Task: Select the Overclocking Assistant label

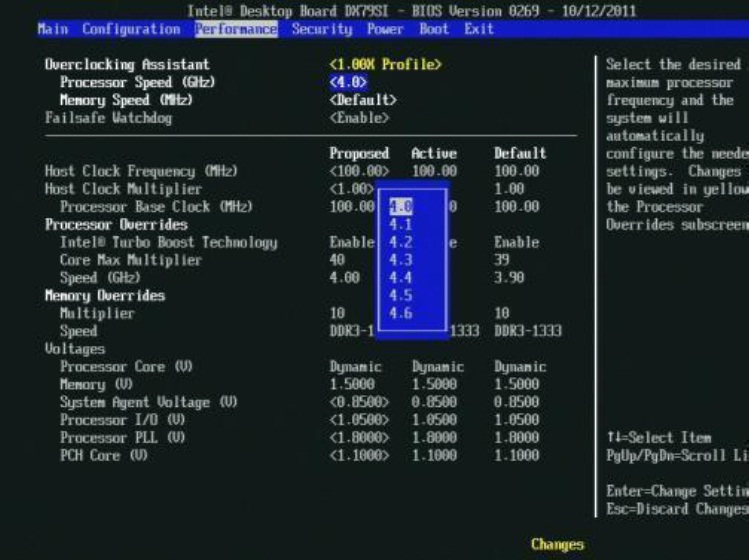Action: (x=127, y=65)
